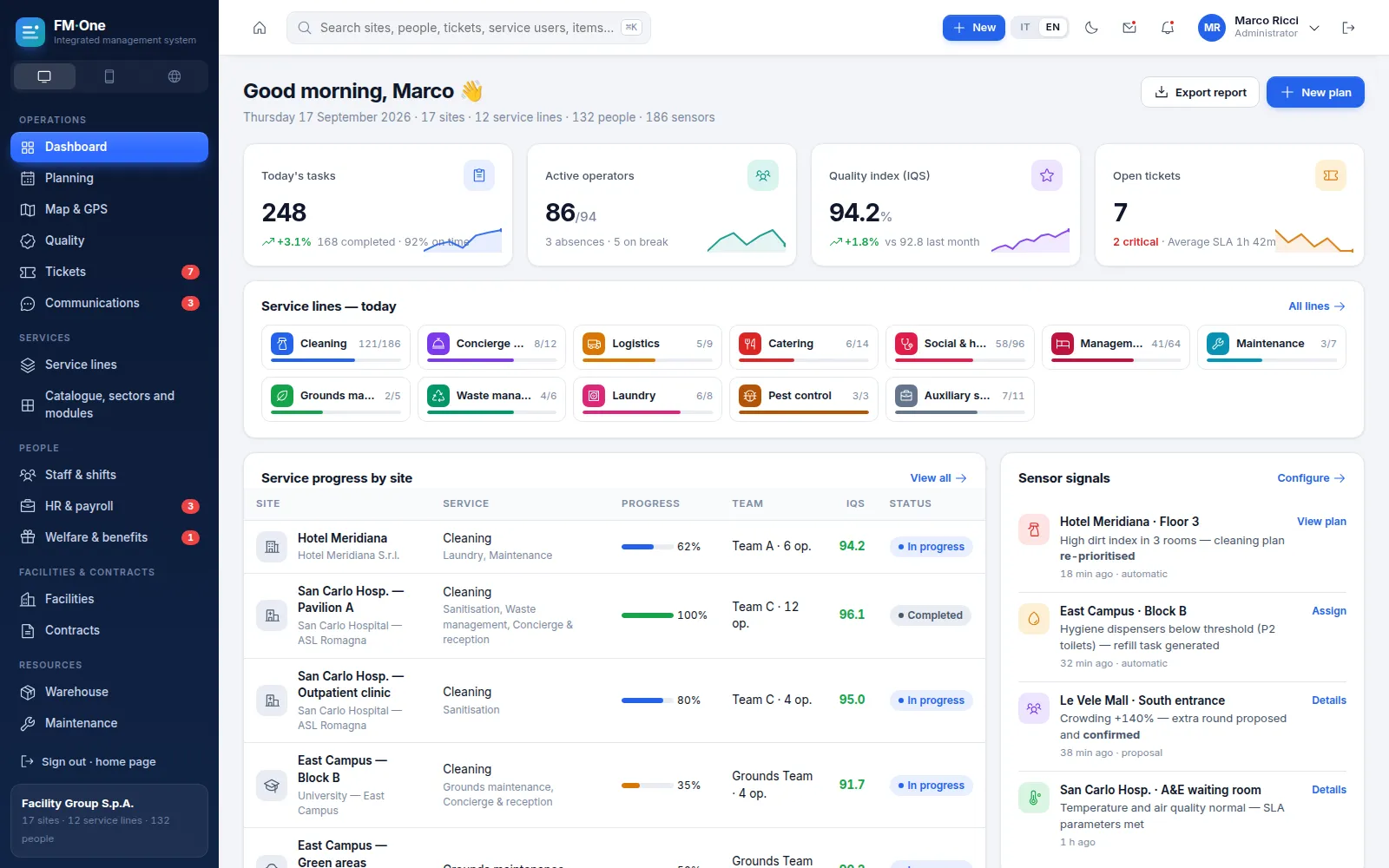Viewport: 1389px width, 868px height.
Task: Click Assign for East Campus Block B
Action: click(x=1329, y=611)
